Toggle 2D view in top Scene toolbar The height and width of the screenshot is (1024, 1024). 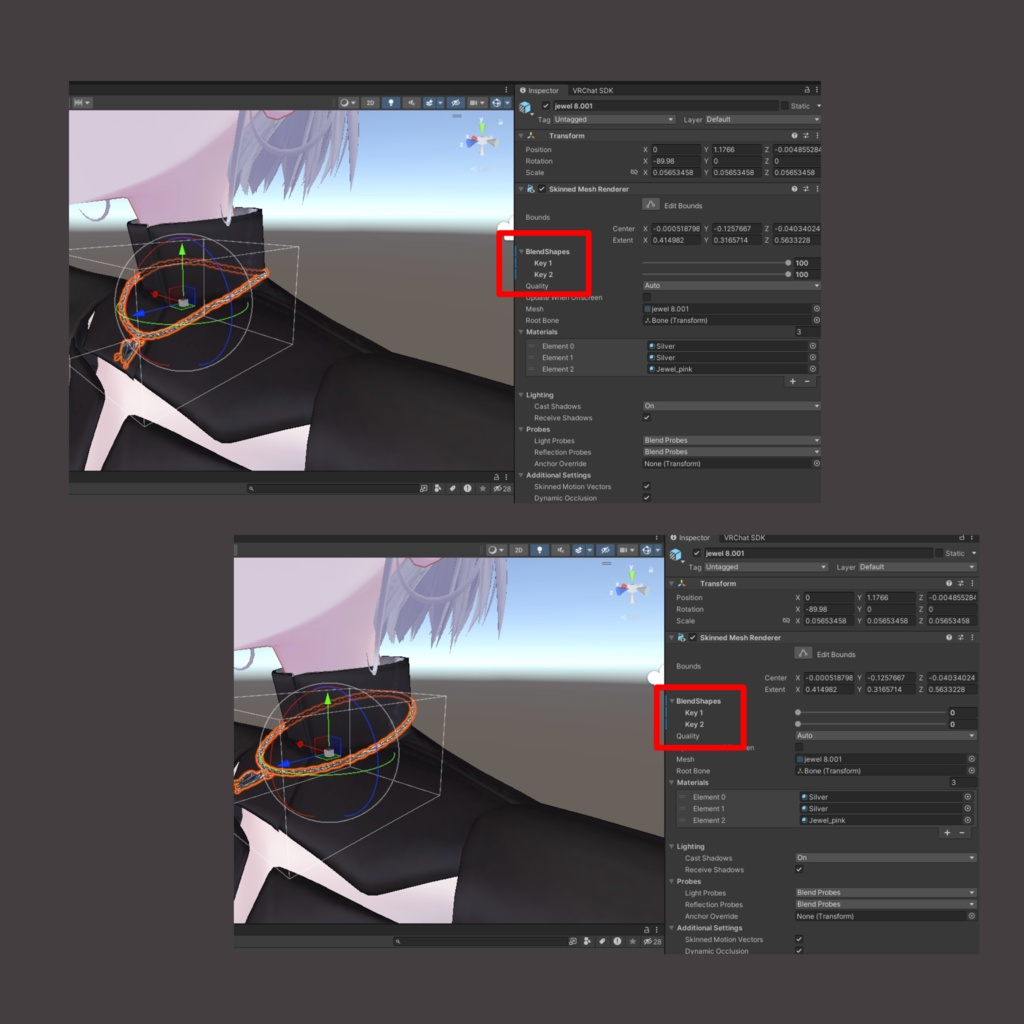point(370,103)
